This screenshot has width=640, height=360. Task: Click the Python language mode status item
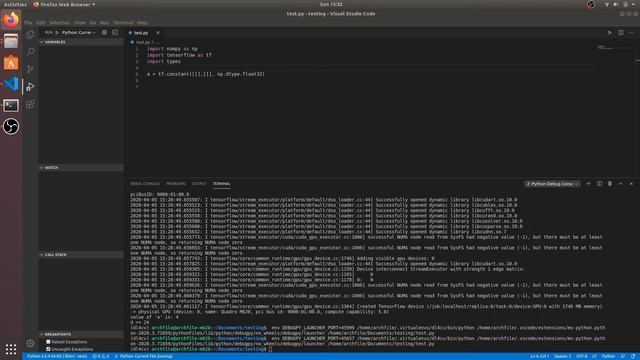608,356
